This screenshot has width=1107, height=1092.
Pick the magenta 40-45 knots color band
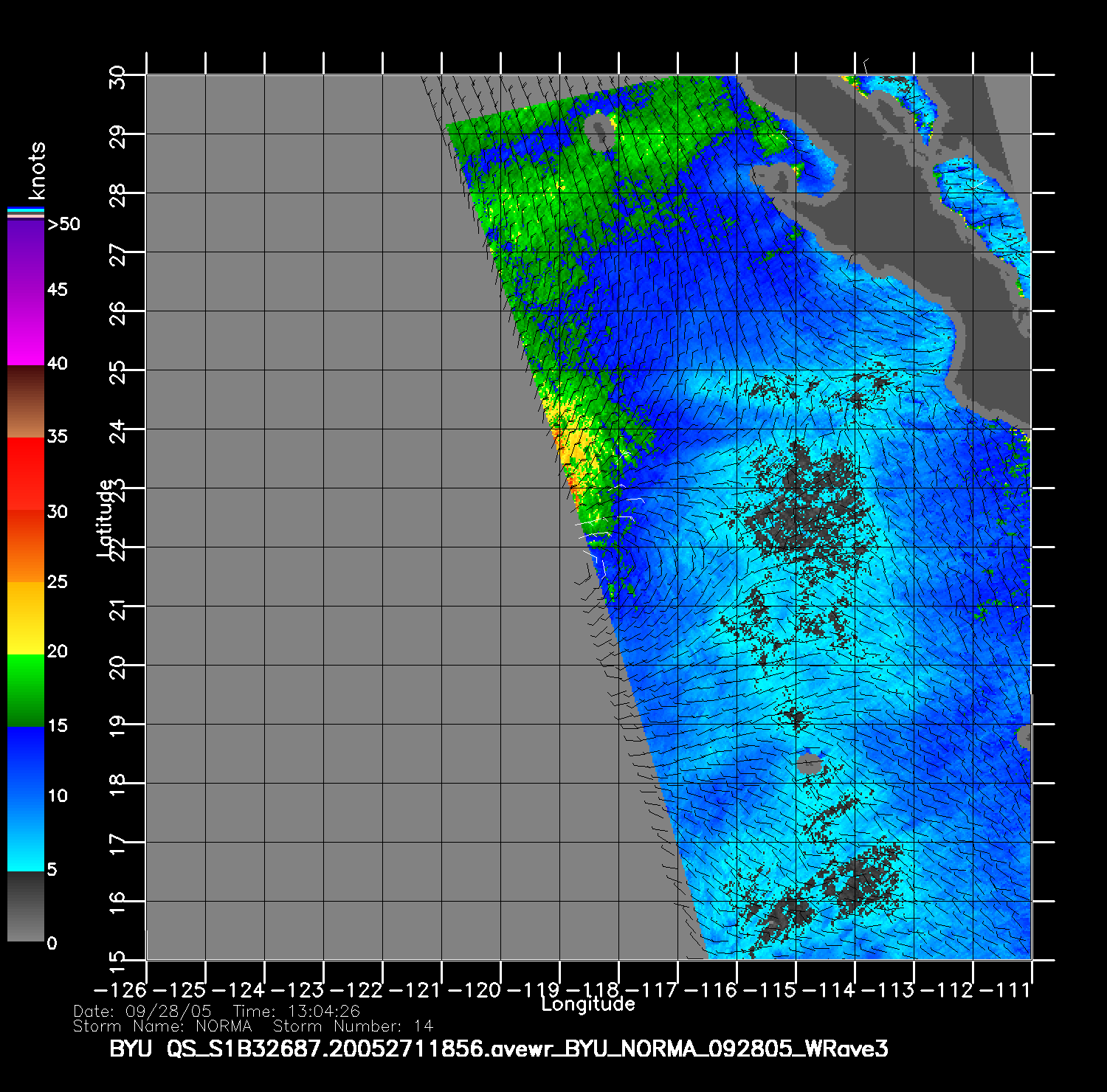[25, 328]
